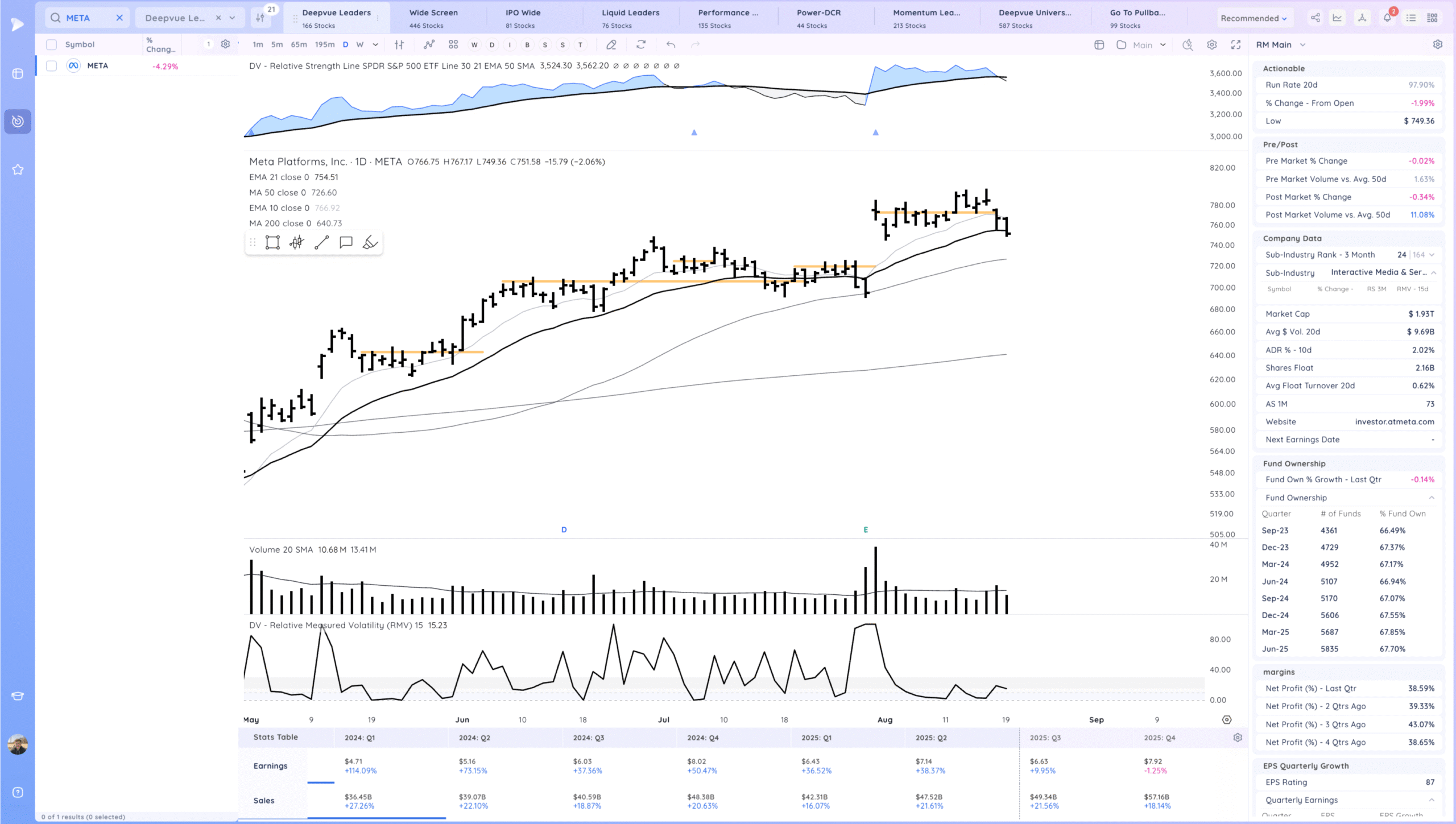Viewport: 1456px width, 824px height.
Task: Select the rectangle drawing tool
Action: [x=272, y=243]
